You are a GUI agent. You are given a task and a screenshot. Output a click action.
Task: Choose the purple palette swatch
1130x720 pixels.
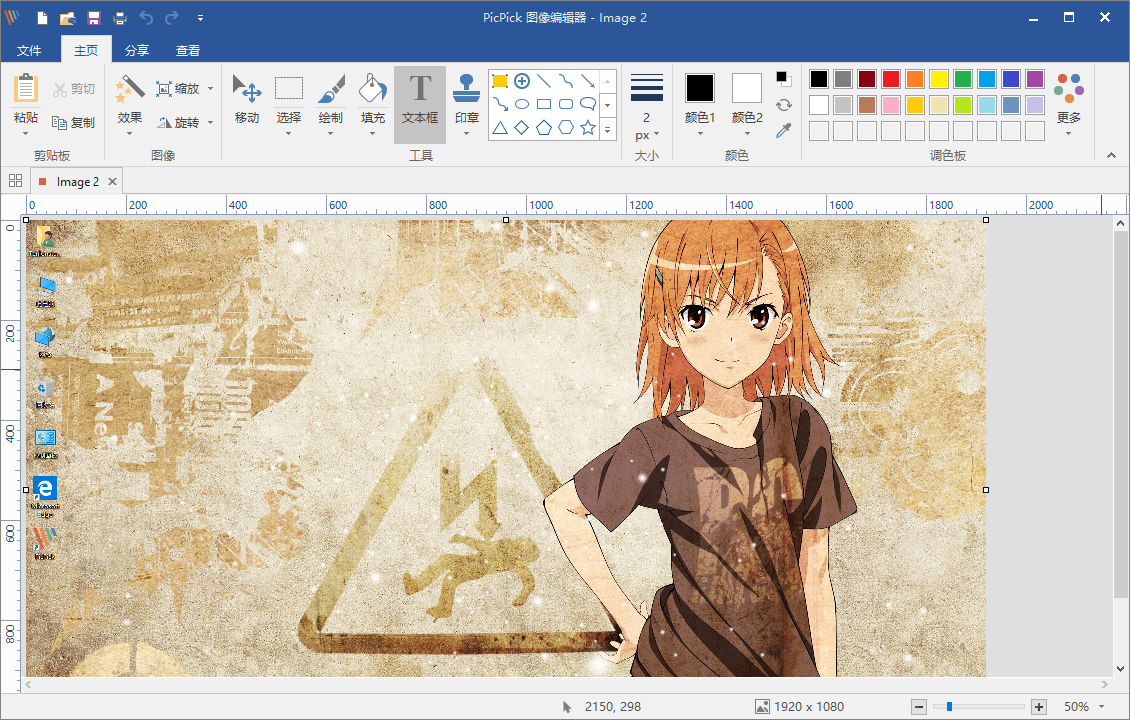(1035, 79)
